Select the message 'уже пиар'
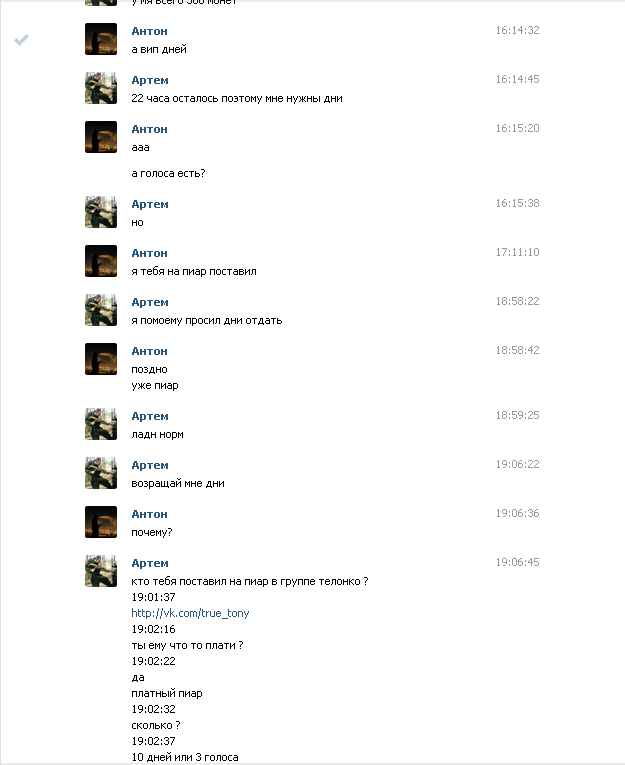The height and width of the screenshot is (765, 625). pos(155,385)
